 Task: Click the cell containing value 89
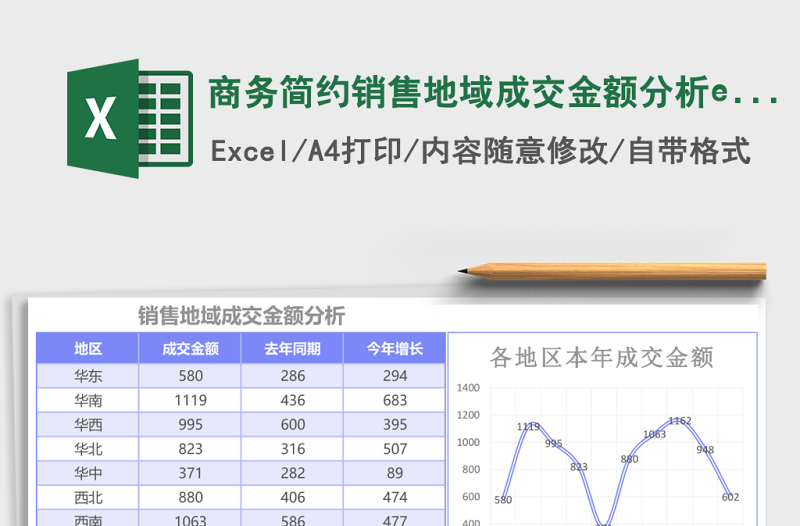(394, 473)
